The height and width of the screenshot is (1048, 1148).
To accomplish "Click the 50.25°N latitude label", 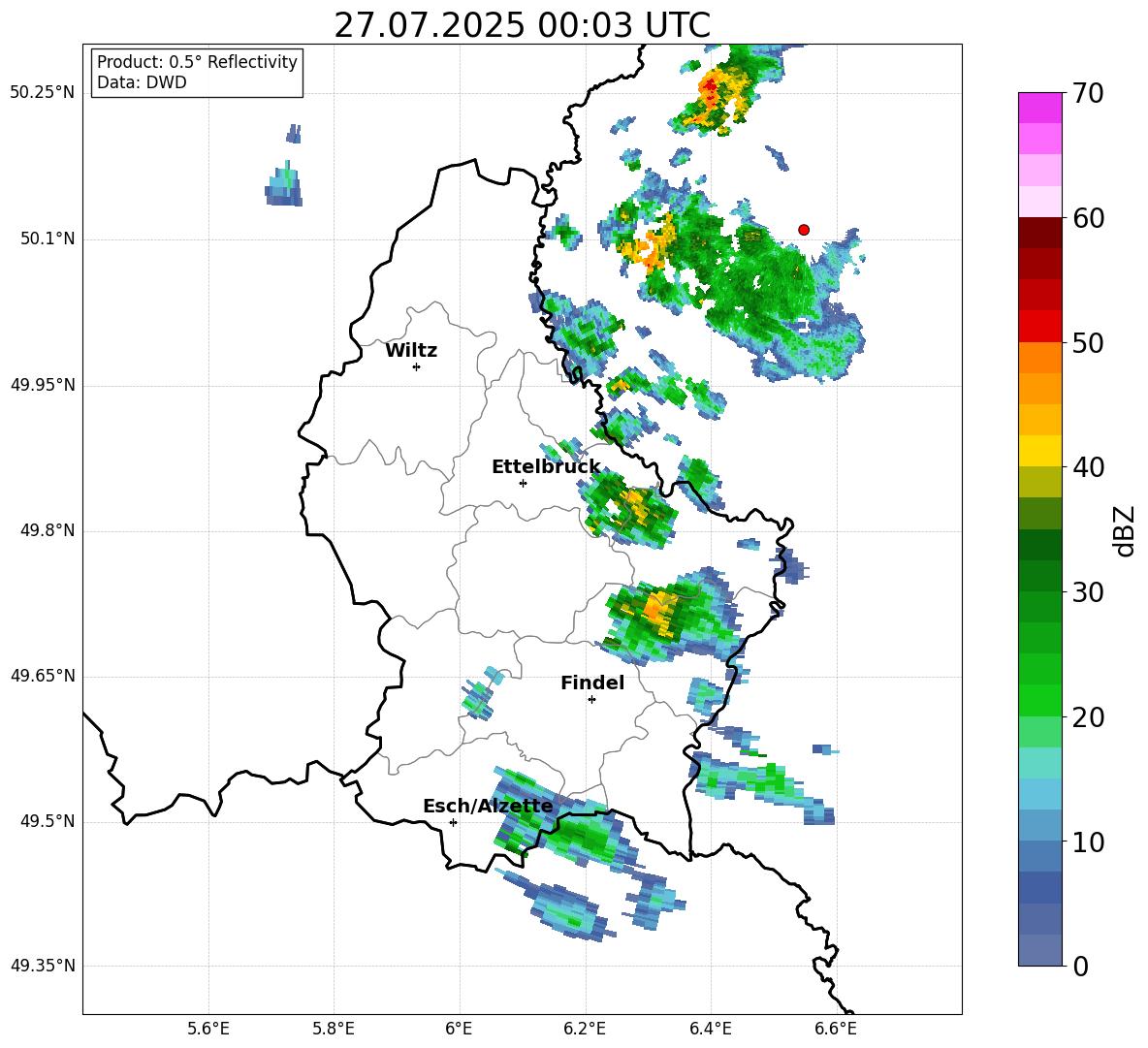I will click(43, 93).
